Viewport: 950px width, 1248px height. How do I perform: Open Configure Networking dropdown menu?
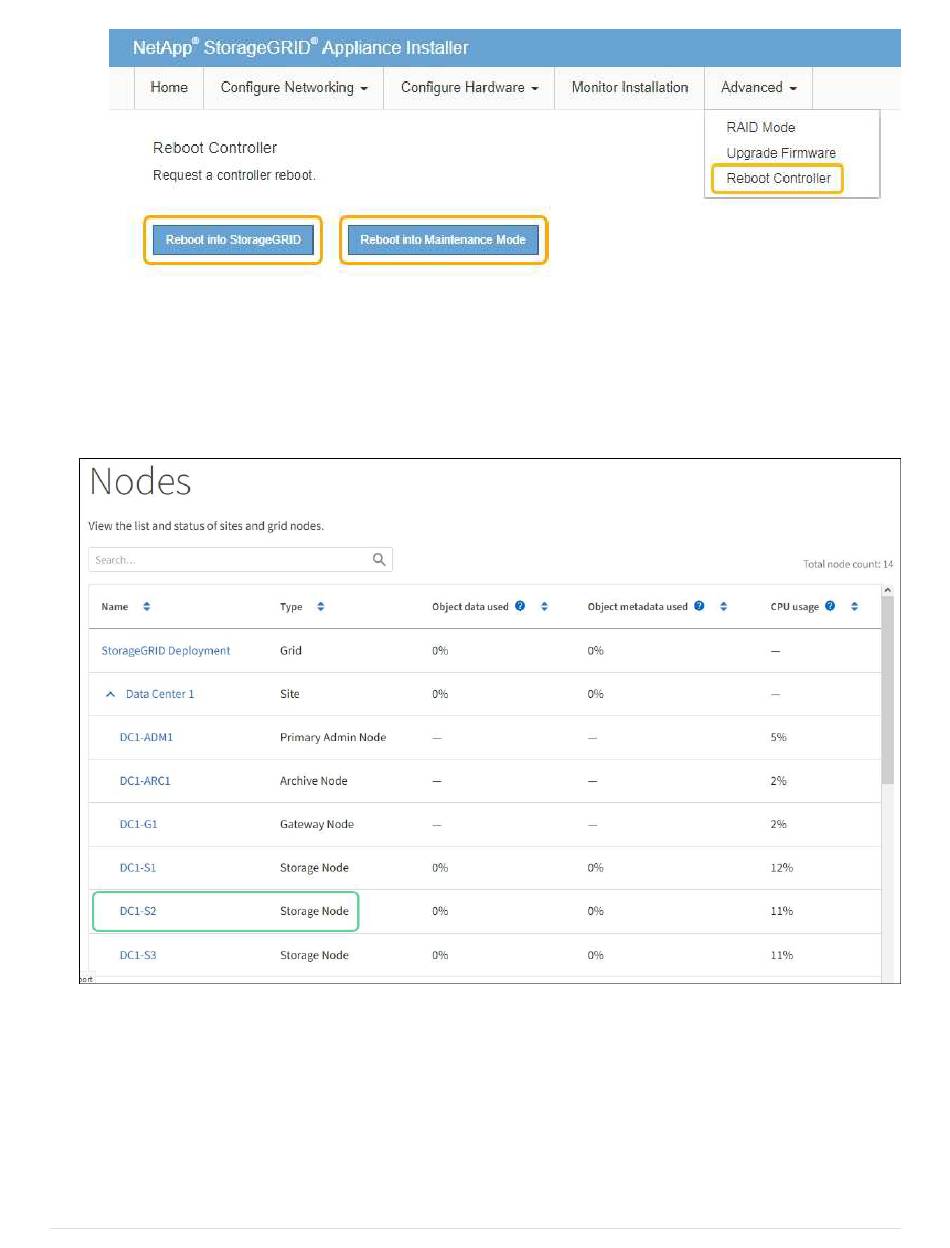(x=294, y=88)
